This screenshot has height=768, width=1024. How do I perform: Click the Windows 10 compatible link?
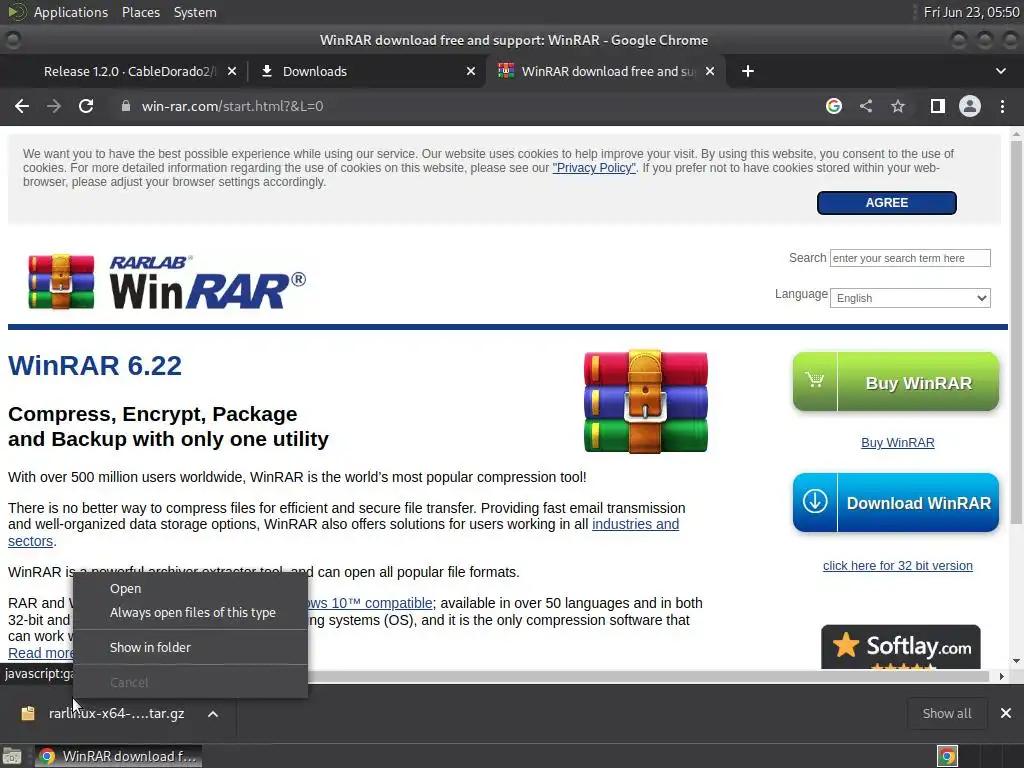coord(370,603)
